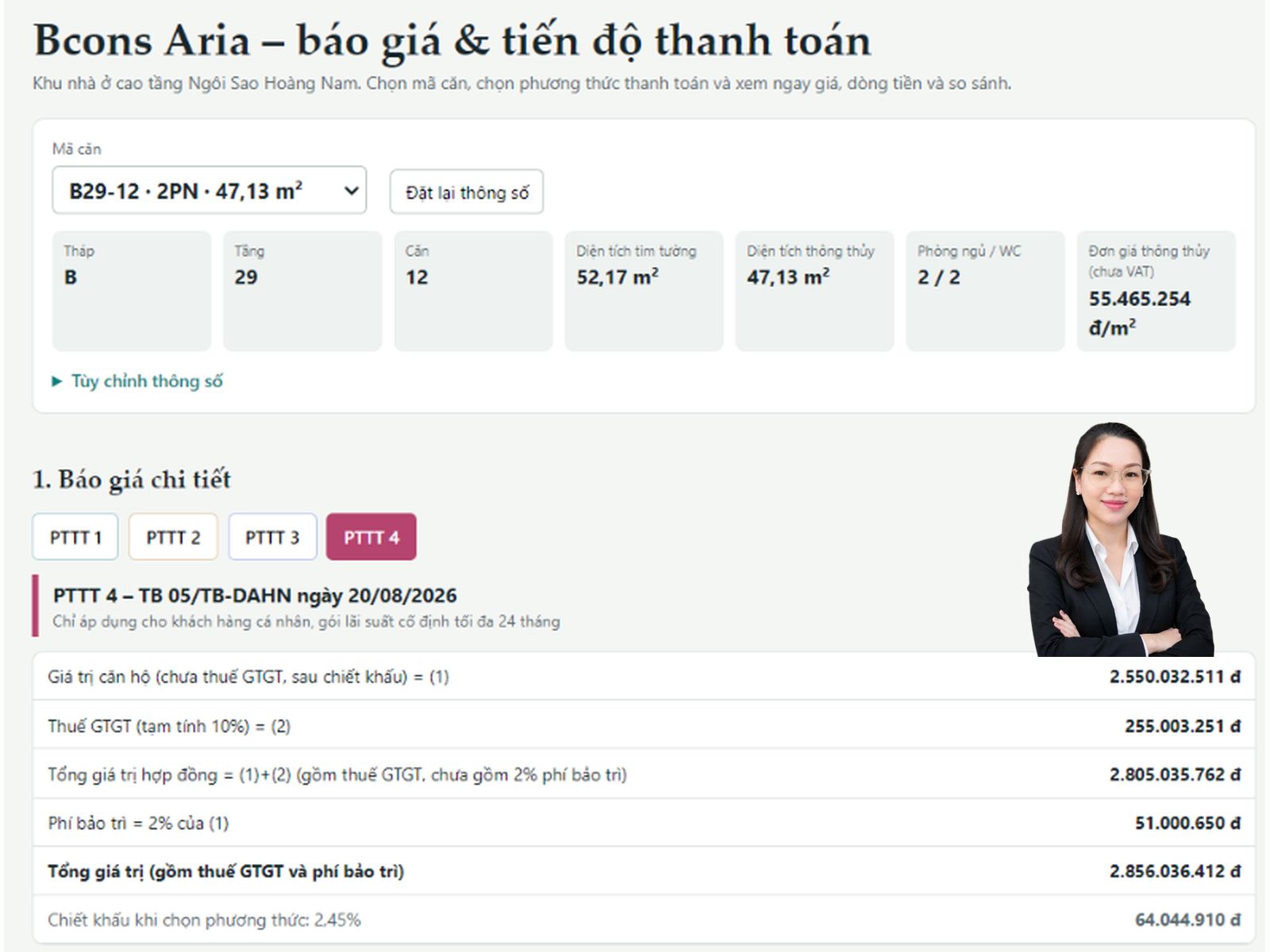Click the 1. Báo giá chi tiết heading
Viewport: 1270px width, 952px height.
(132, 479)
